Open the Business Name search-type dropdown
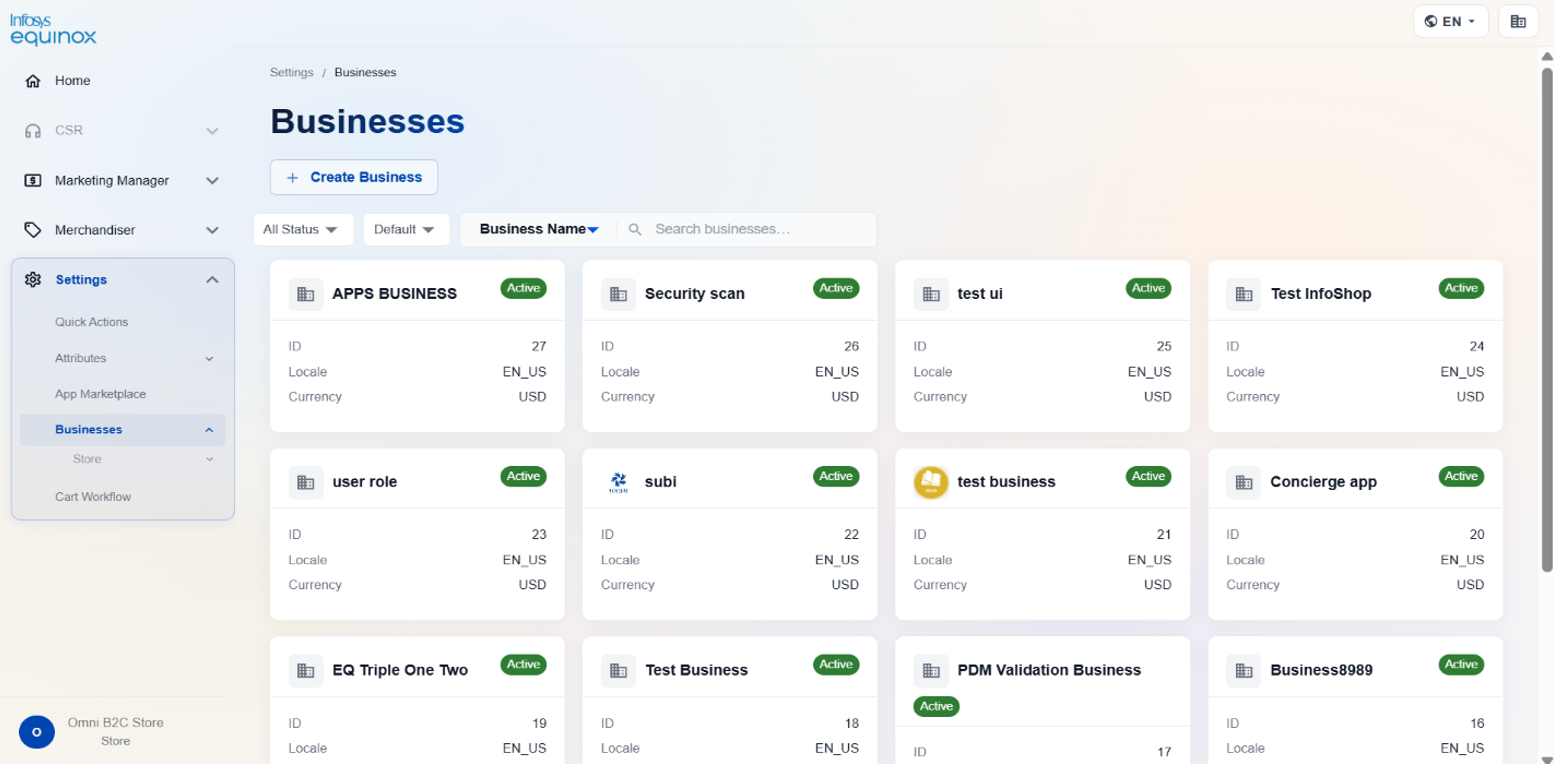 [539, 229]
